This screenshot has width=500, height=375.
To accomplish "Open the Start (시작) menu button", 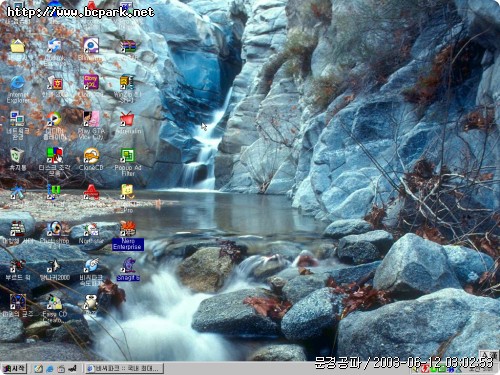I will tap(14, 368).
